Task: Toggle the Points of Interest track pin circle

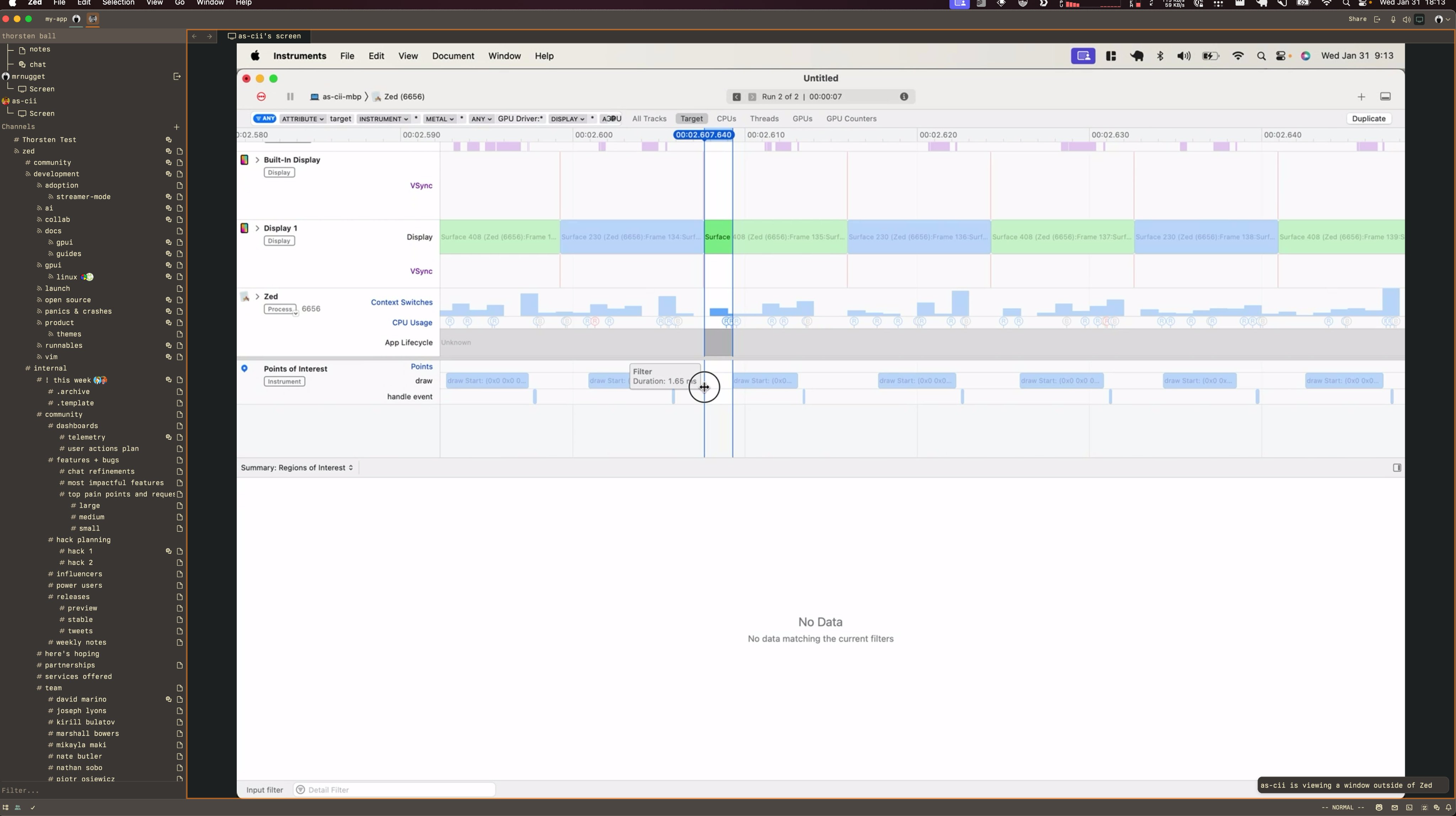Action: coord(244,369)
